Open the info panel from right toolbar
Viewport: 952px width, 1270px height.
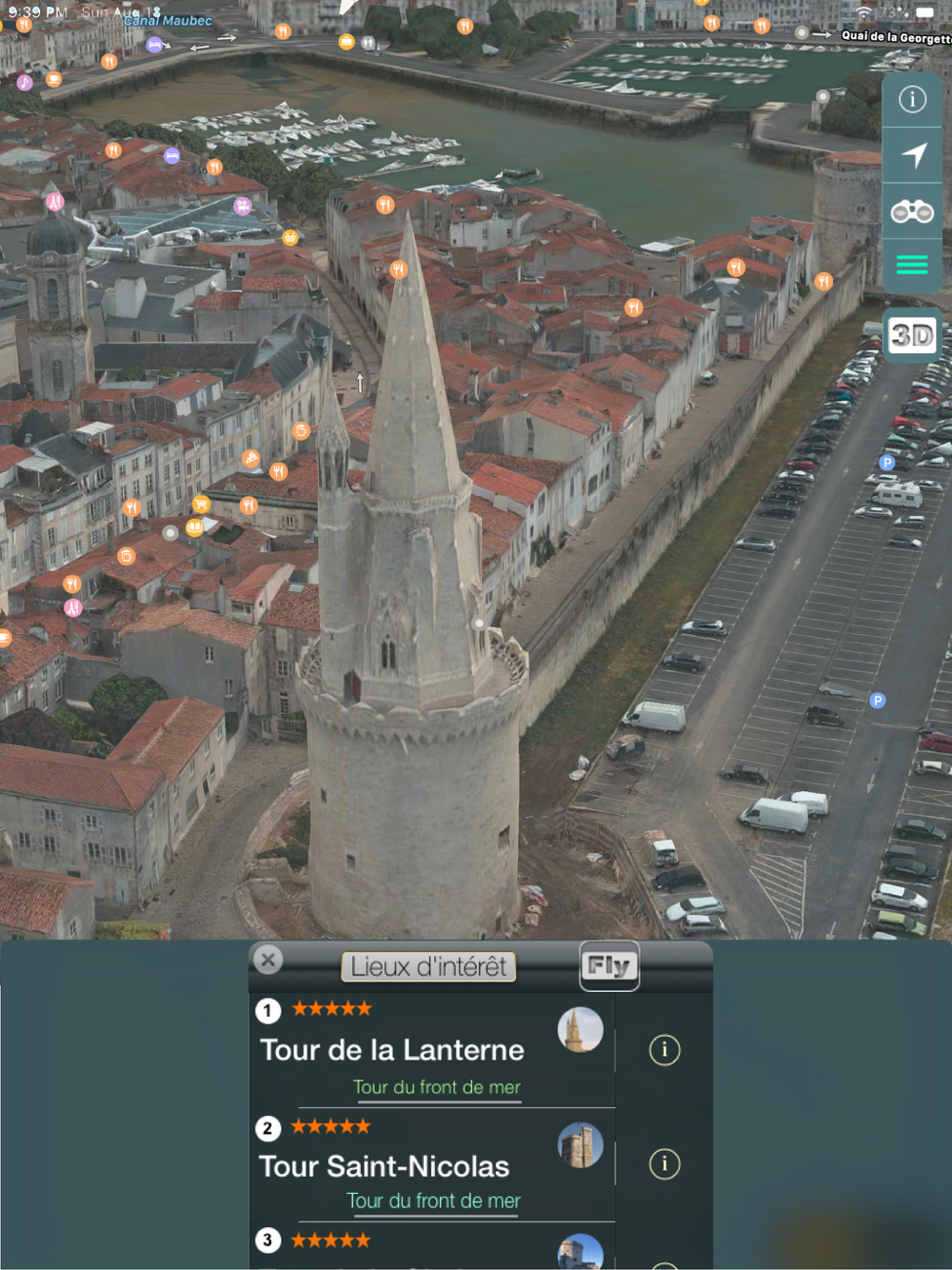tap(912, 99)
